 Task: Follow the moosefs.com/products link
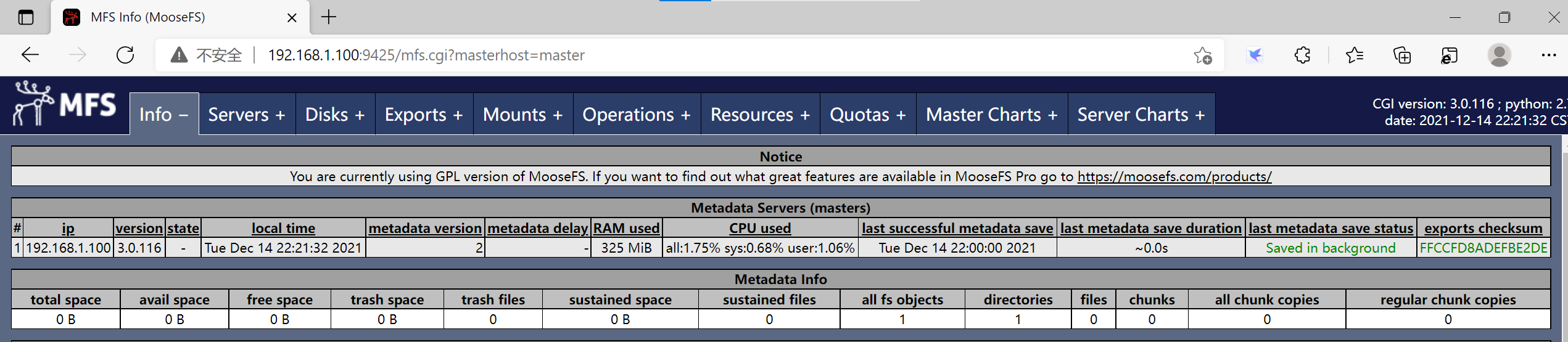1174,177
